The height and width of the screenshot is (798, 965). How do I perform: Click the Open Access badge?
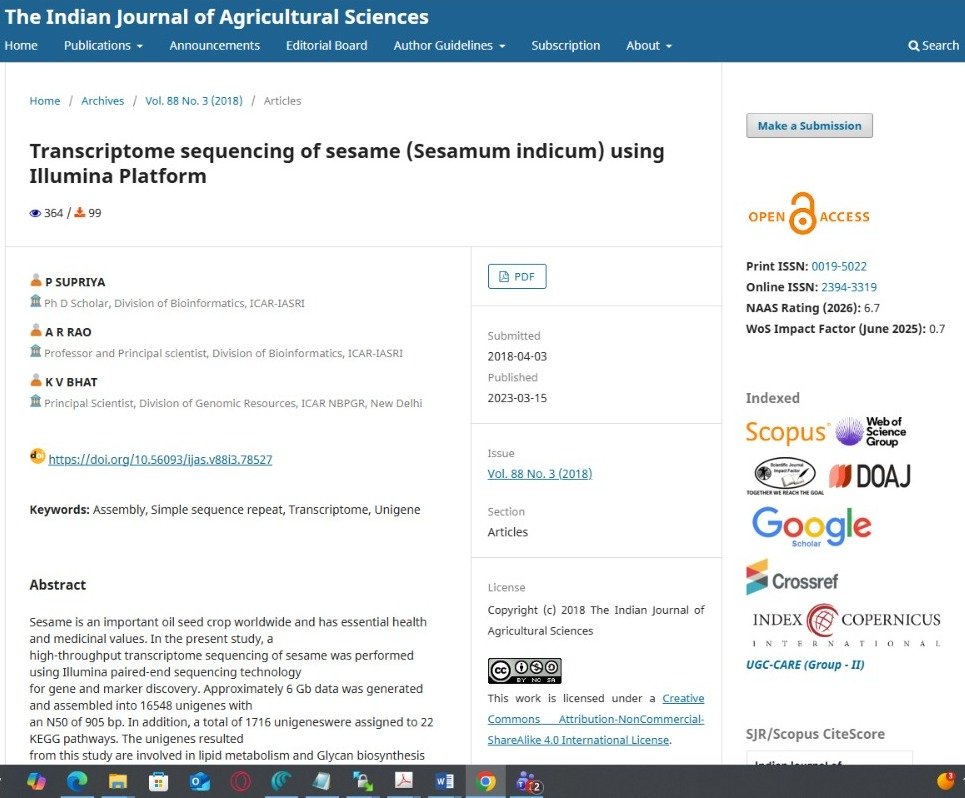pyautogui.click(x=807, y=216)
